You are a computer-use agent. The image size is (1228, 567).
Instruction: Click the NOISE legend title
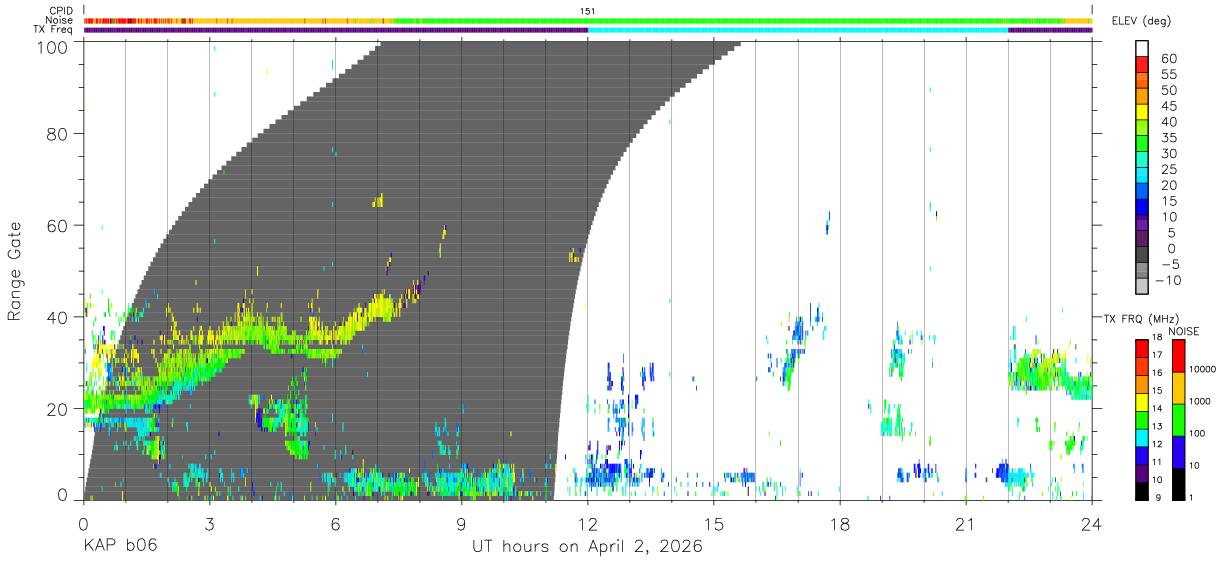[1184, 331]
